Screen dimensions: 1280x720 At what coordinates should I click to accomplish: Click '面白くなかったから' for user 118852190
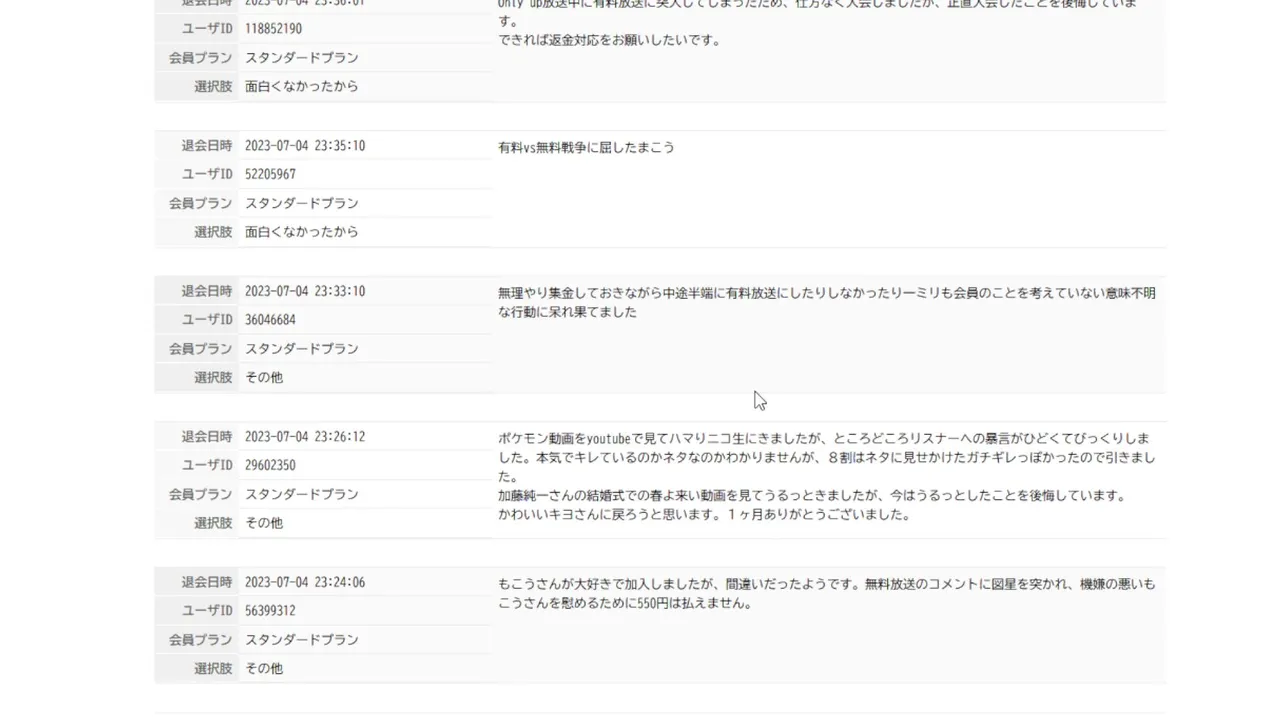pyautogui.click(x=302, y=87)
